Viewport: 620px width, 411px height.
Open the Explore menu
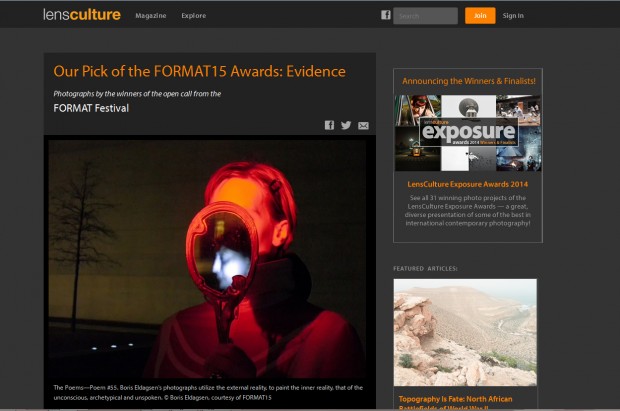[x=194, y=15]
